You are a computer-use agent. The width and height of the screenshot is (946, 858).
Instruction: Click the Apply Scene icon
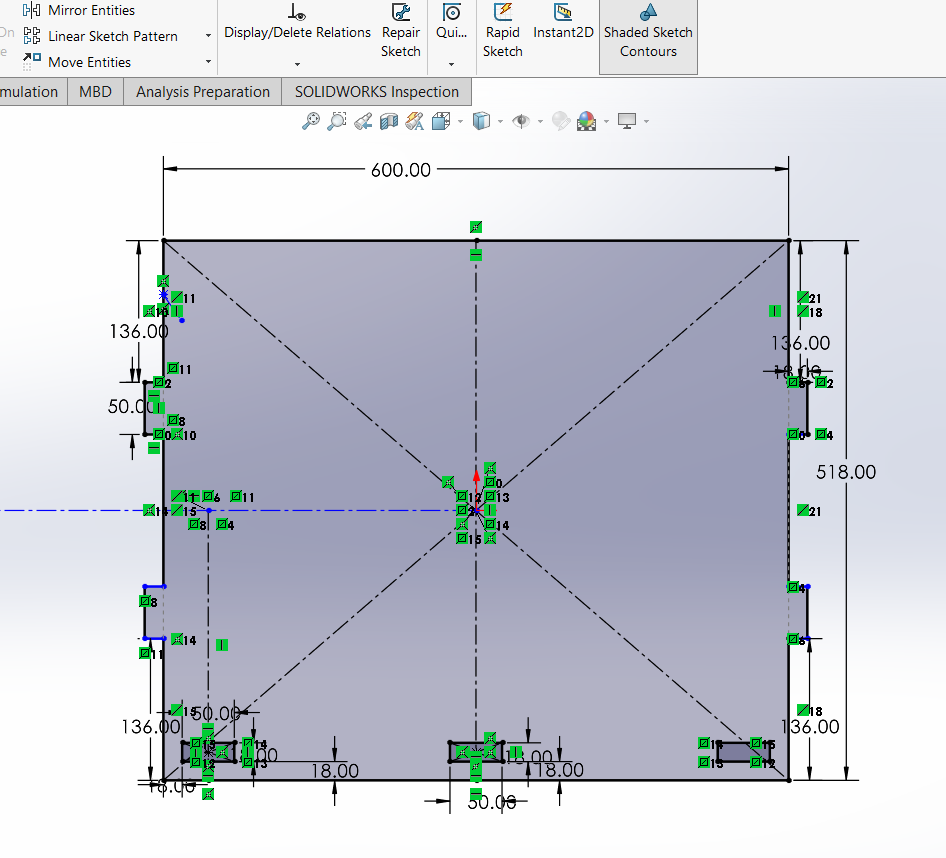(587, 121)
